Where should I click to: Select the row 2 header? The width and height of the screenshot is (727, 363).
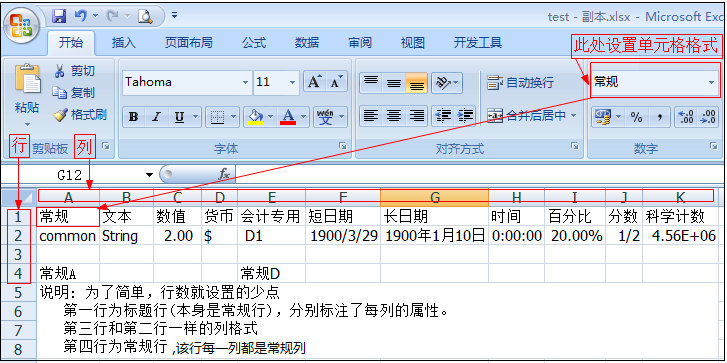(19, 236)
